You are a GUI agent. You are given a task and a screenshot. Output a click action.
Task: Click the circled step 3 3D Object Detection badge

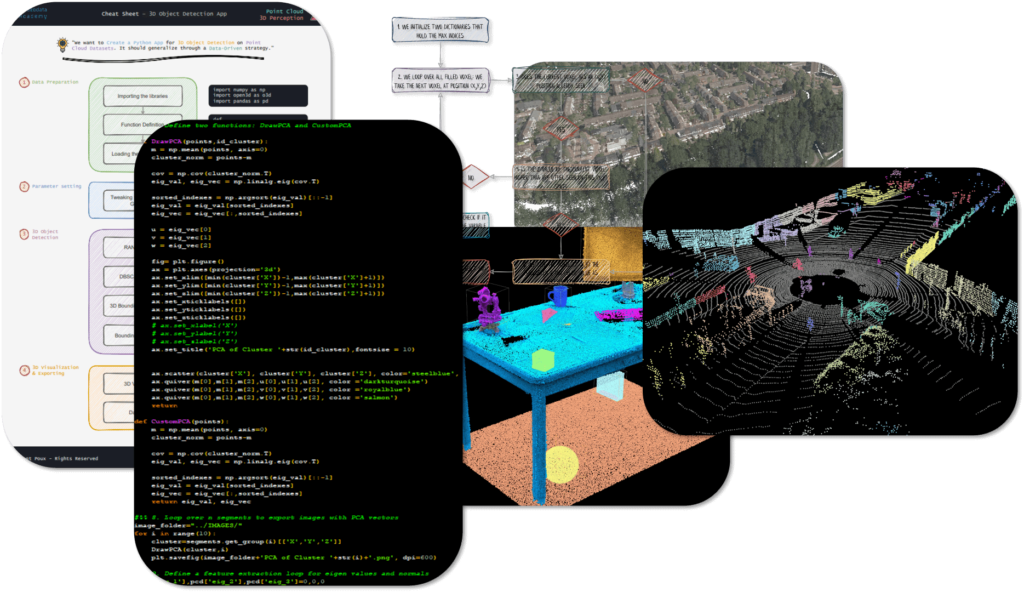point(26,232)
